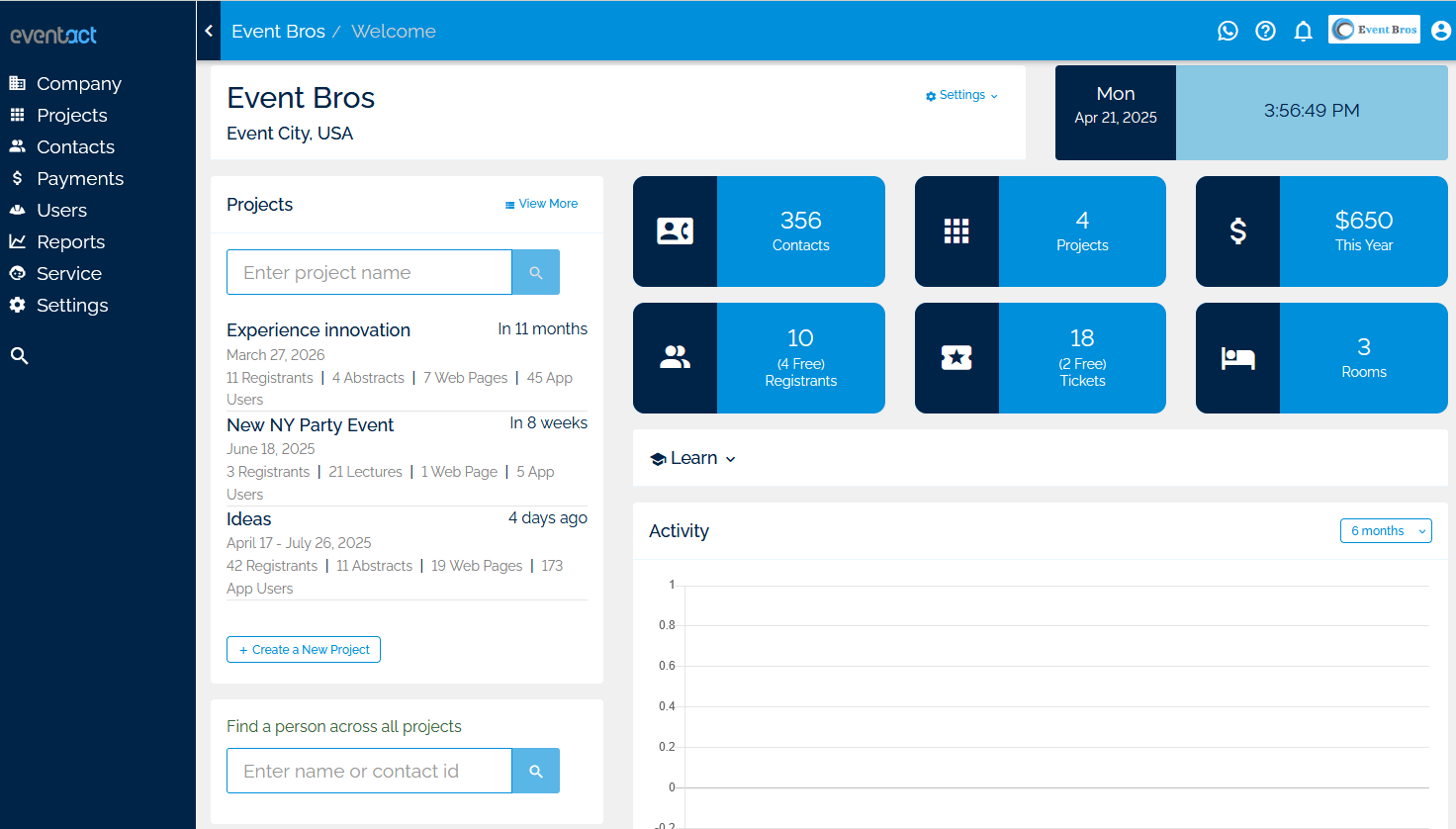1456x829 pixels.
Task: Focus the Enter name or contact id field
Action: point(369,771)
